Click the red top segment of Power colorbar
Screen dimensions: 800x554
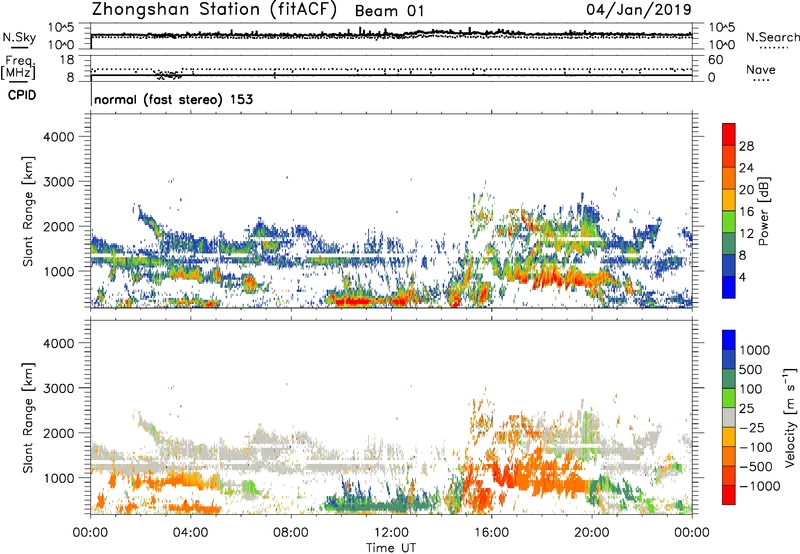(729, 134)
